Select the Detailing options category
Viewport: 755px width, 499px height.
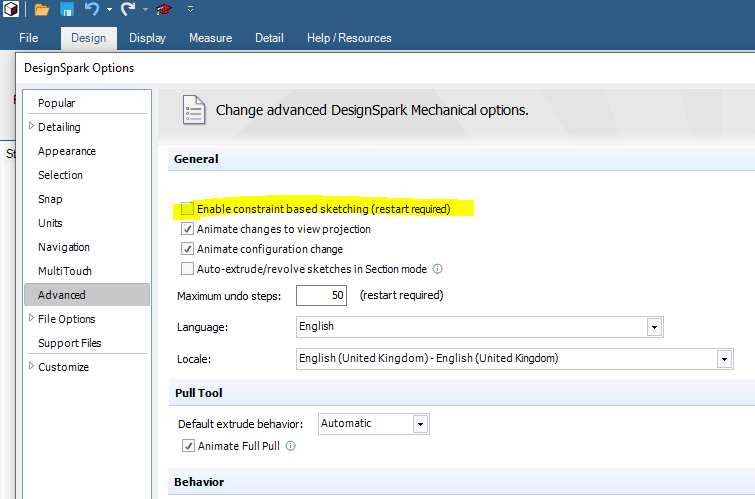tap(59, 127)
